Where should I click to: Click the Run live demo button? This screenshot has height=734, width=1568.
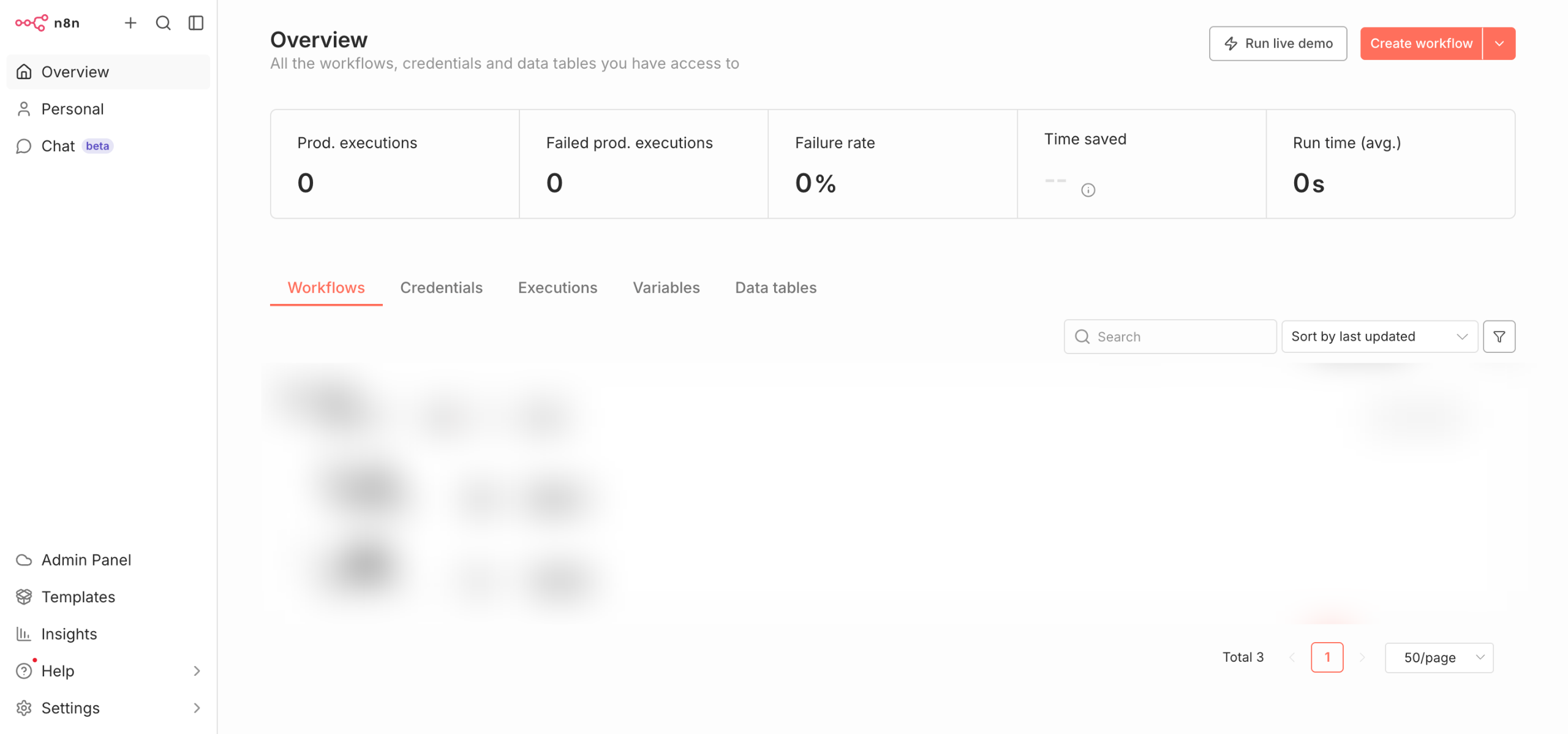1278,44
